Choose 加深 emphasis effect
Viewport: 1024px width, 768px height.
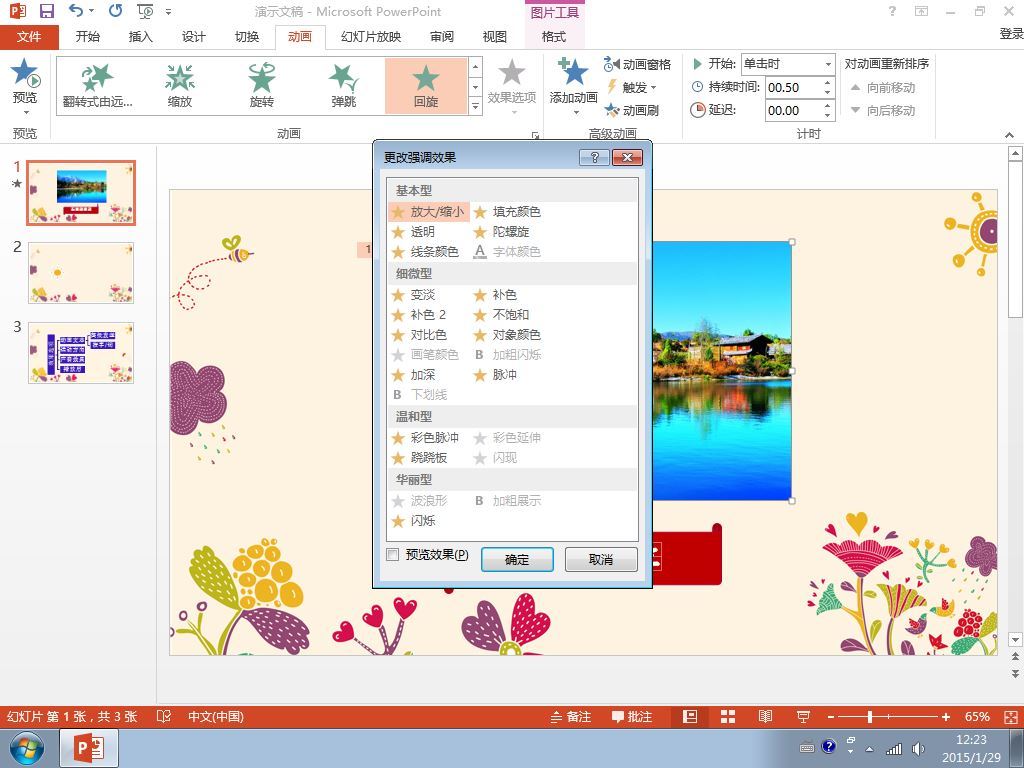[x=413, y=375]
